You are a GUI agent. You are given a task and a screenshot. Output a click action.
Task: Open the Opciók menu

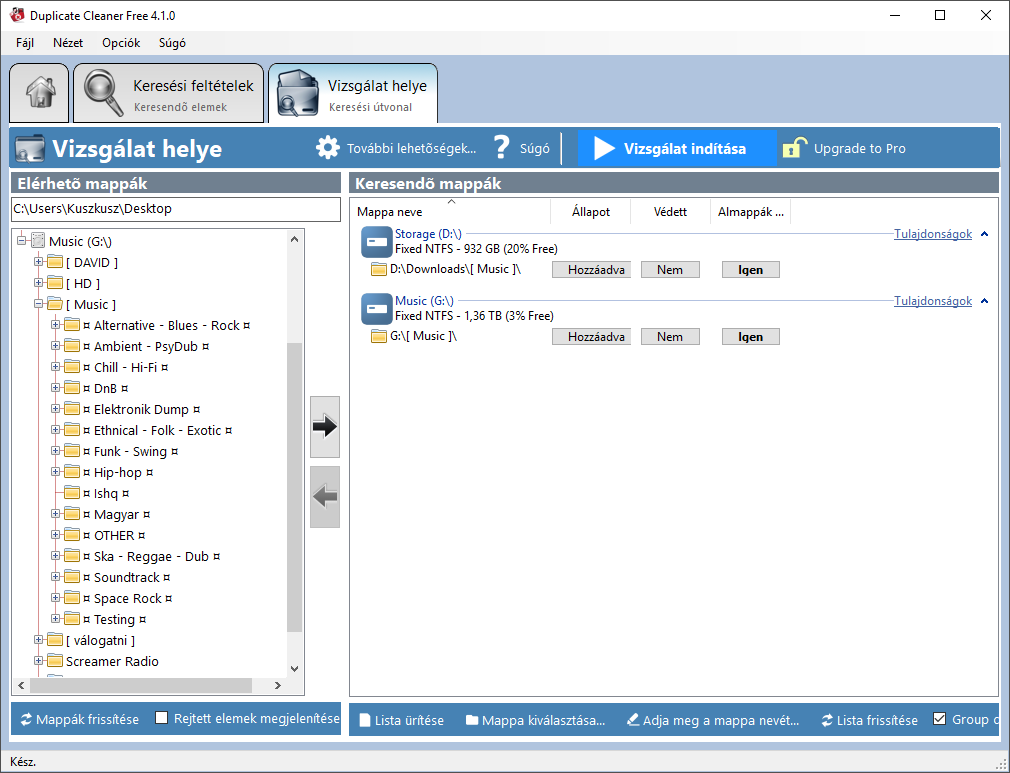coord(121,43)
